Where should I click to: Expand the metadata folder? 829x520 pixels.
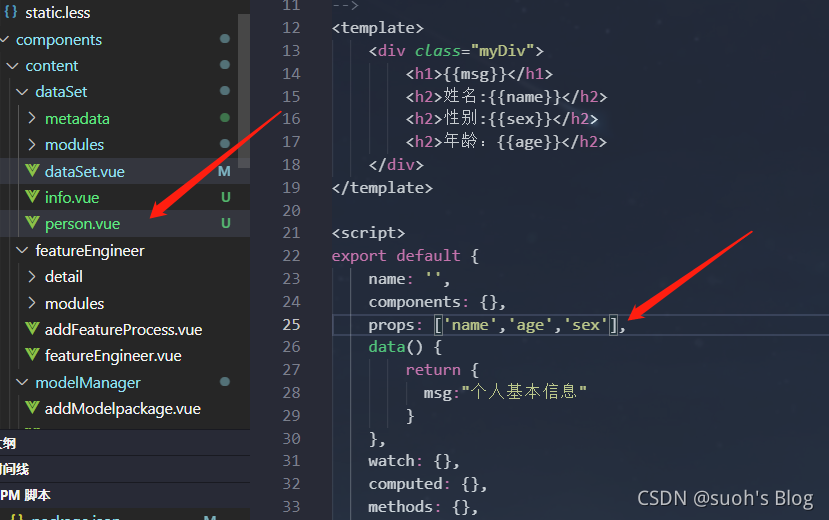coord(32,118)
